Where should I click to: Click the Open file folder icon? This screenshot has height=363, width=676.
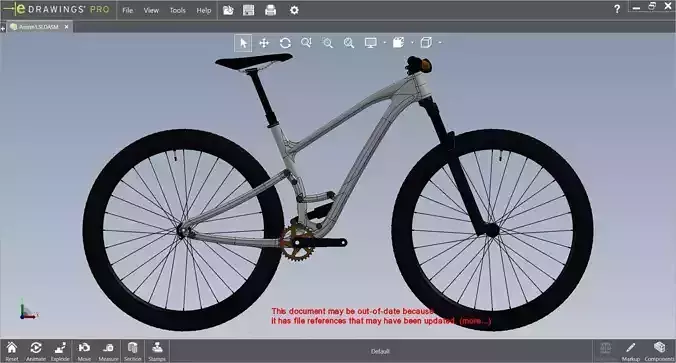(x=228, y=10)
